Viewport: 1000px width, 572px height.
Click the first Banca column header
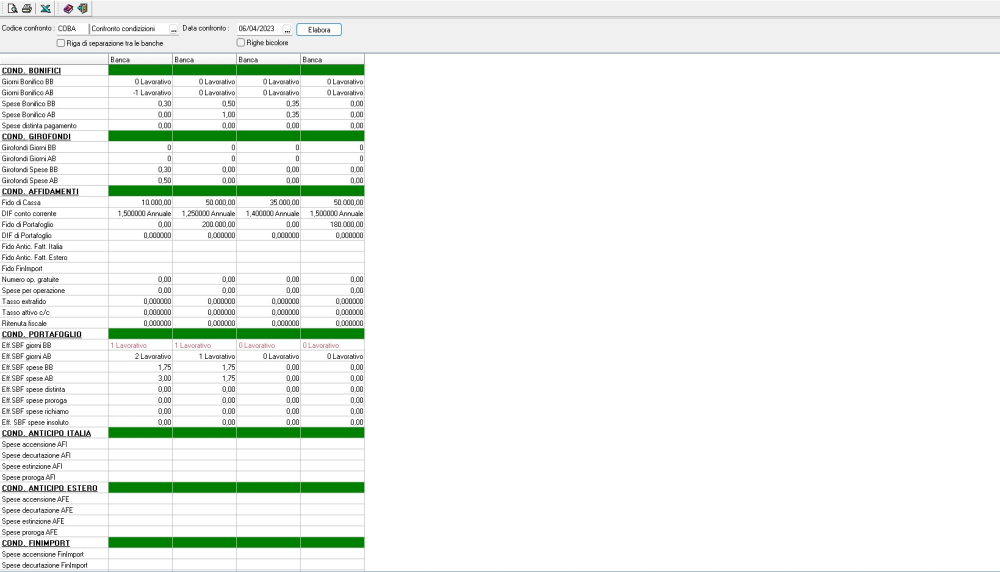click(x=140, y=60)
